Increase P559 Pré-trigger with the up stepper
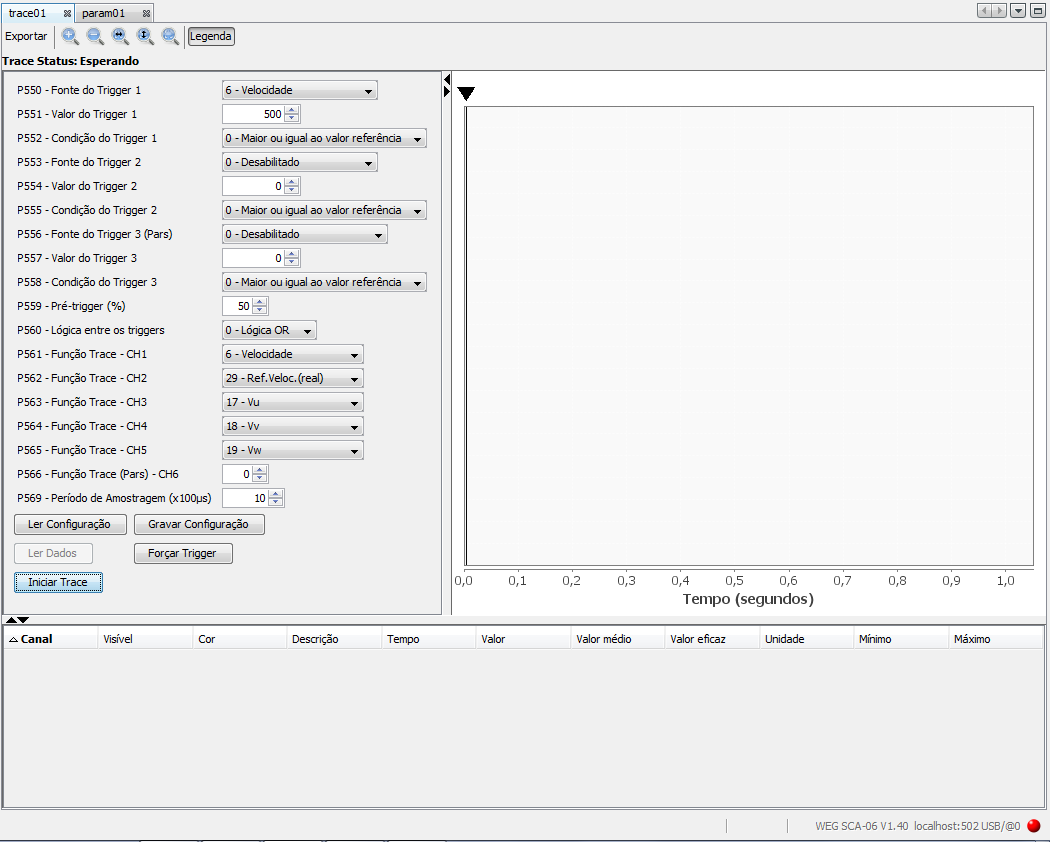 [260, 302]
